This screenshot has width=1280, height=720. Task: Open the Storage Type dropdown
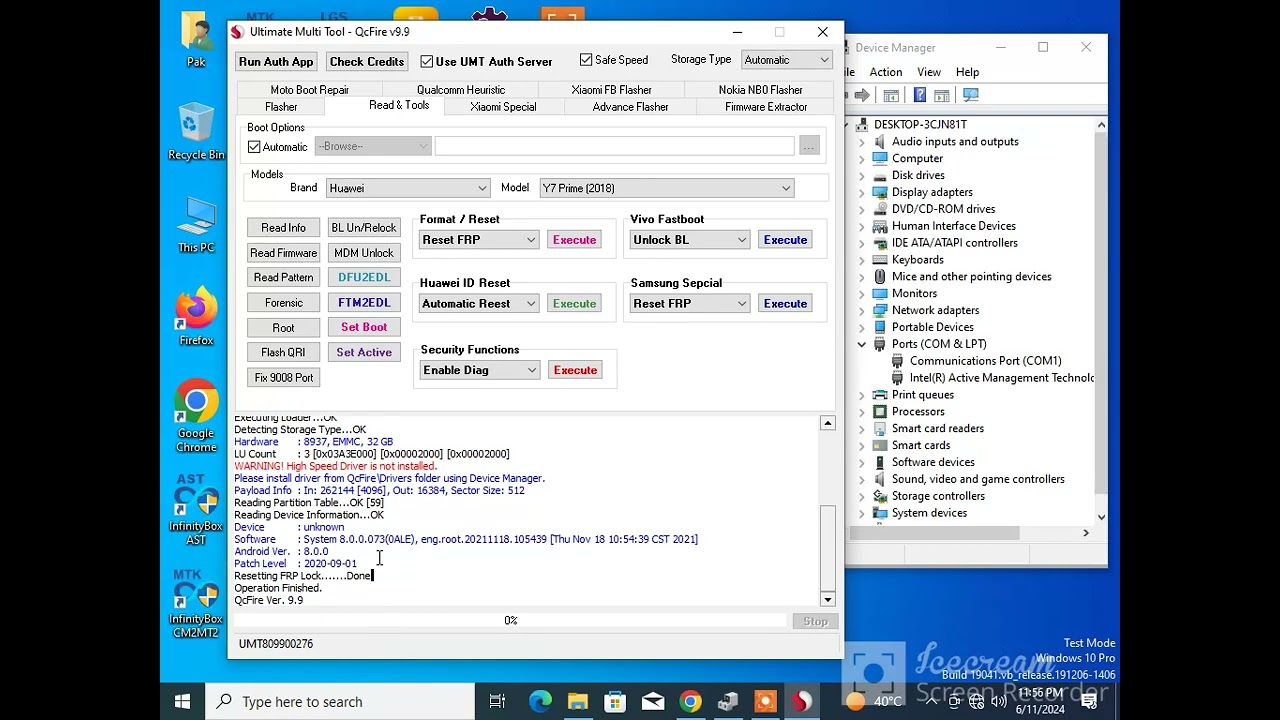pos(786,60)
